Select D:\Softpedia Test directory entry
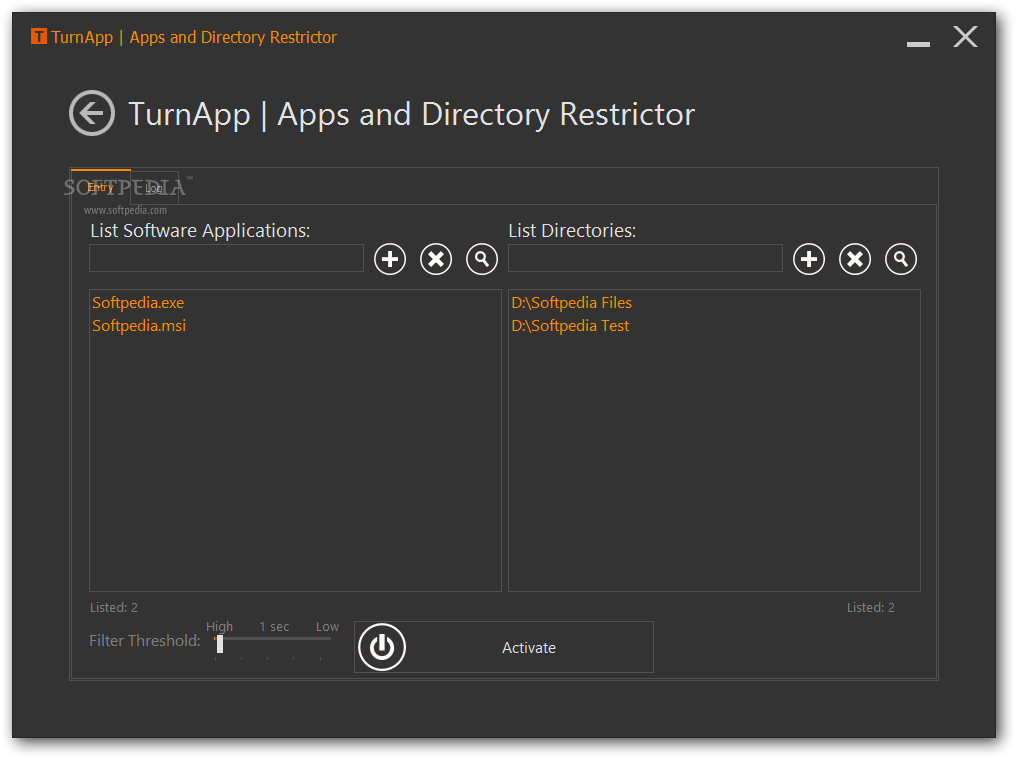The height and width of the screenshot is (758, 1016). point(570,325)
